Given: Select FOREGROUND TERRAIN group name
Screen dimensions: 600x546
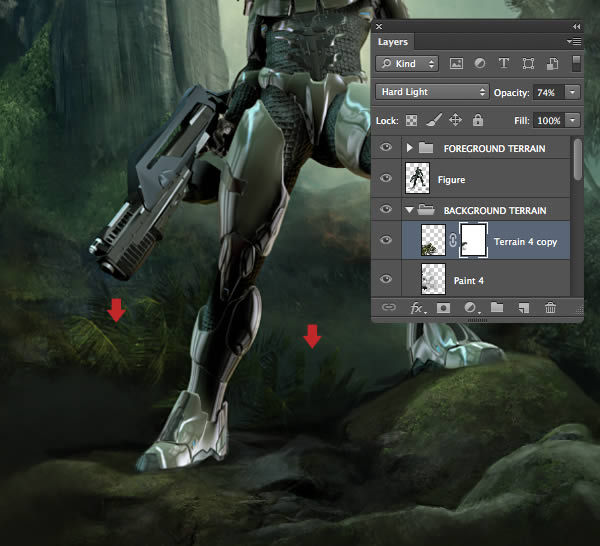Looking at the screenshot, I should coord(494,148).
